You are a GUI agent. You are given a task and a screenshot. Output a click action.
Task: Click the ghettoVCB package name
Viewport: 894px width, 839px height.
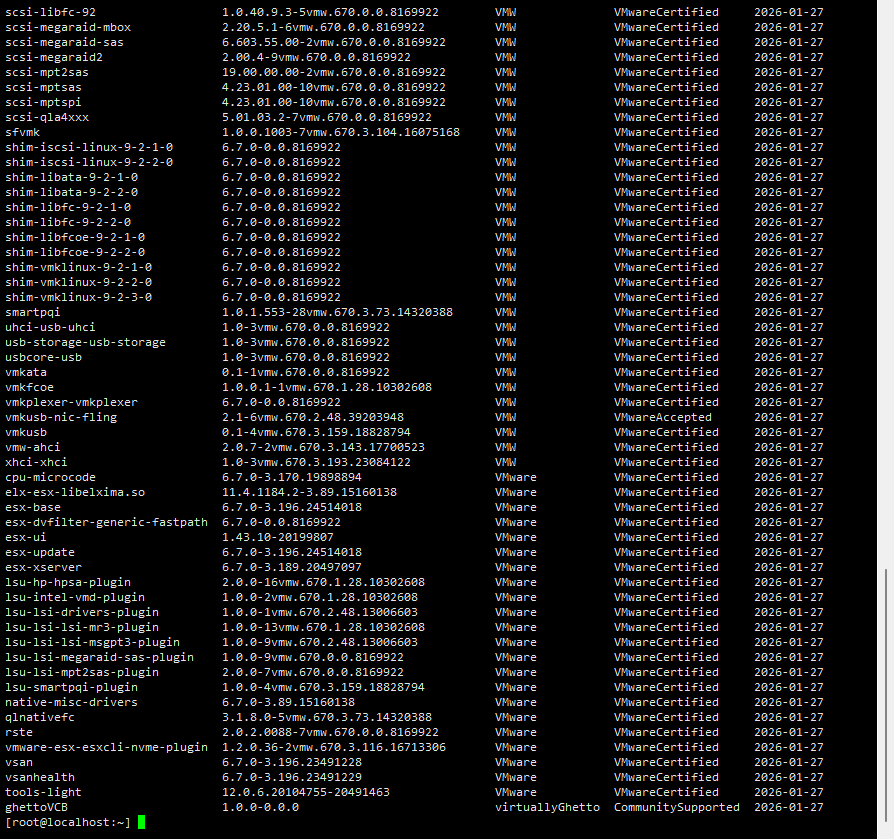[x=36, y=807]
